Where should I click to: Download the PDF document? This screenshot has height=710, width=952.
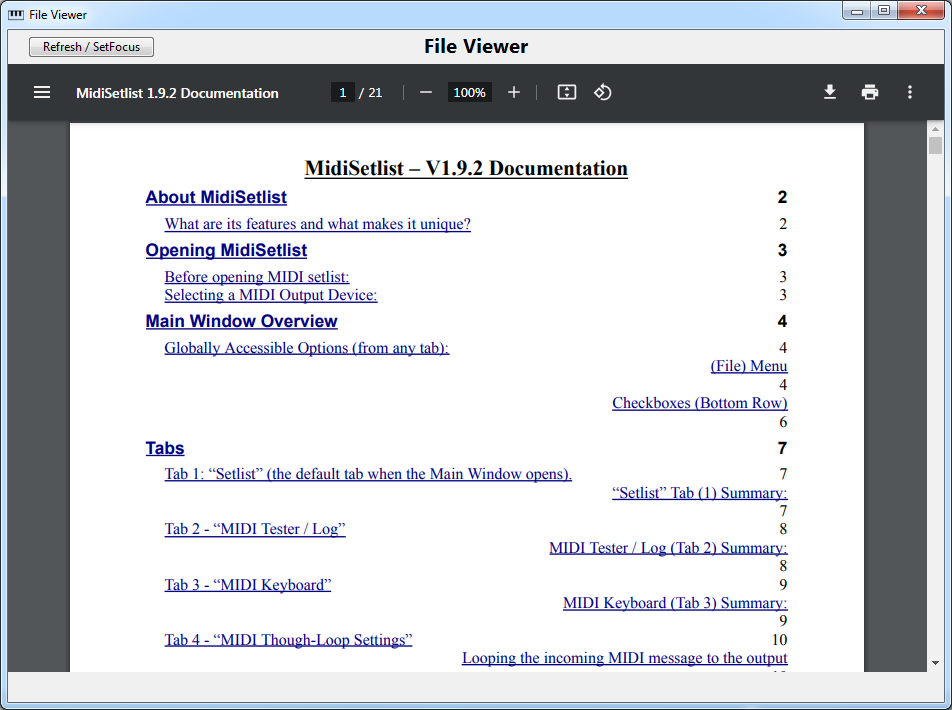pyautogui.click(x=829, y=92)
